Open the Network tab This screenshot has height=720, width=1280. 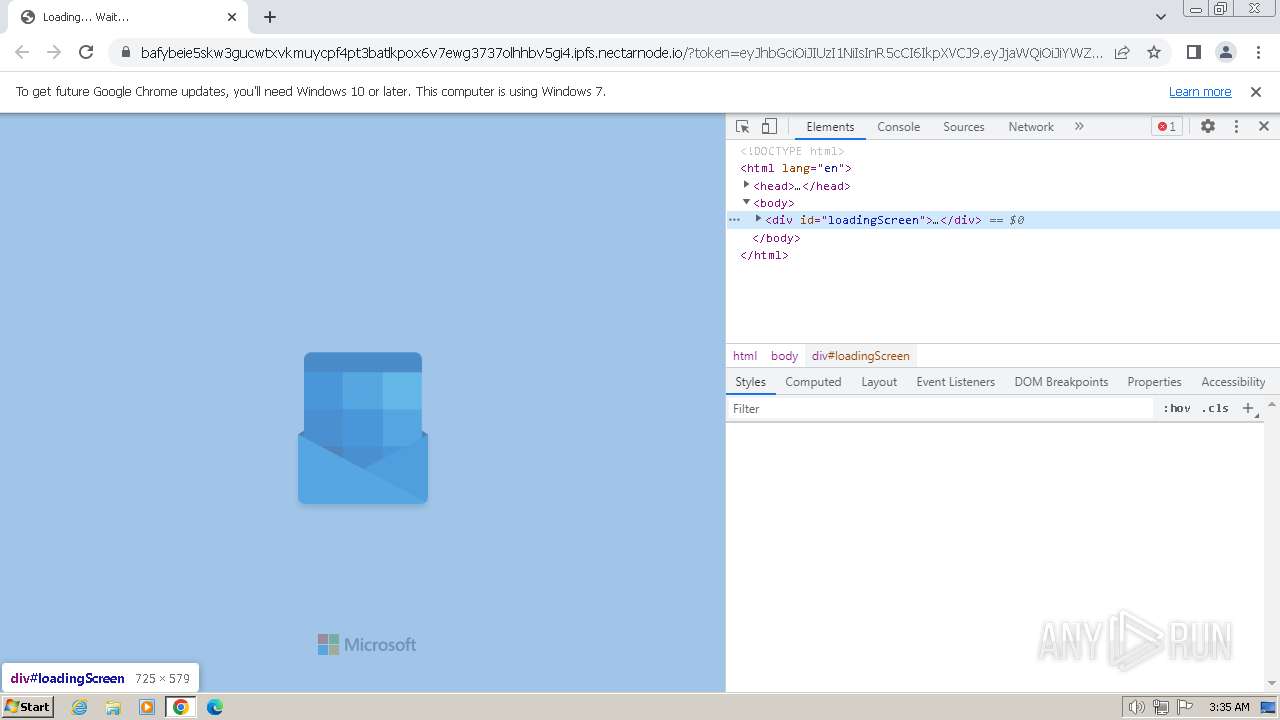[1031, 127]
